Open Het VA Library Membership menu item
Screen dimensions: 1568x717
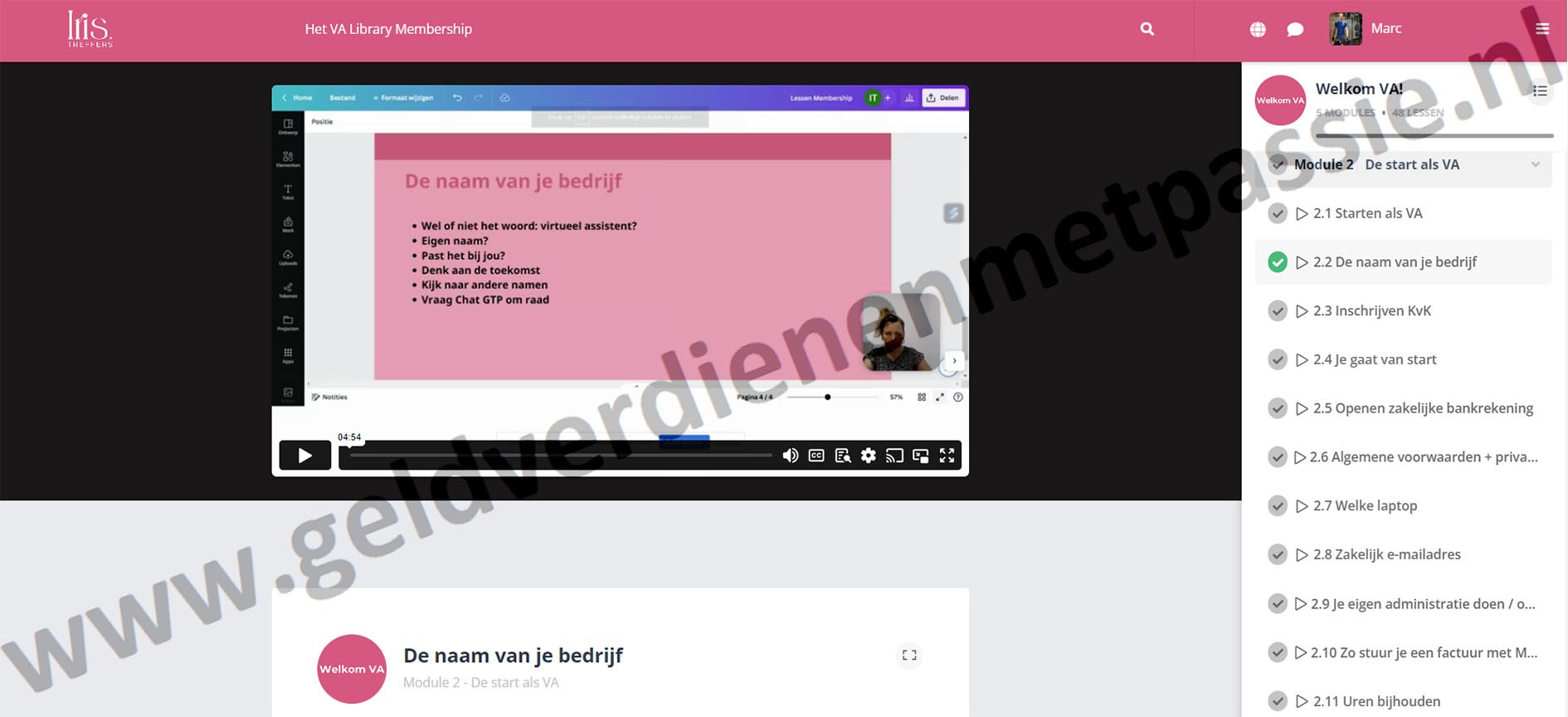tap(388, 29)
